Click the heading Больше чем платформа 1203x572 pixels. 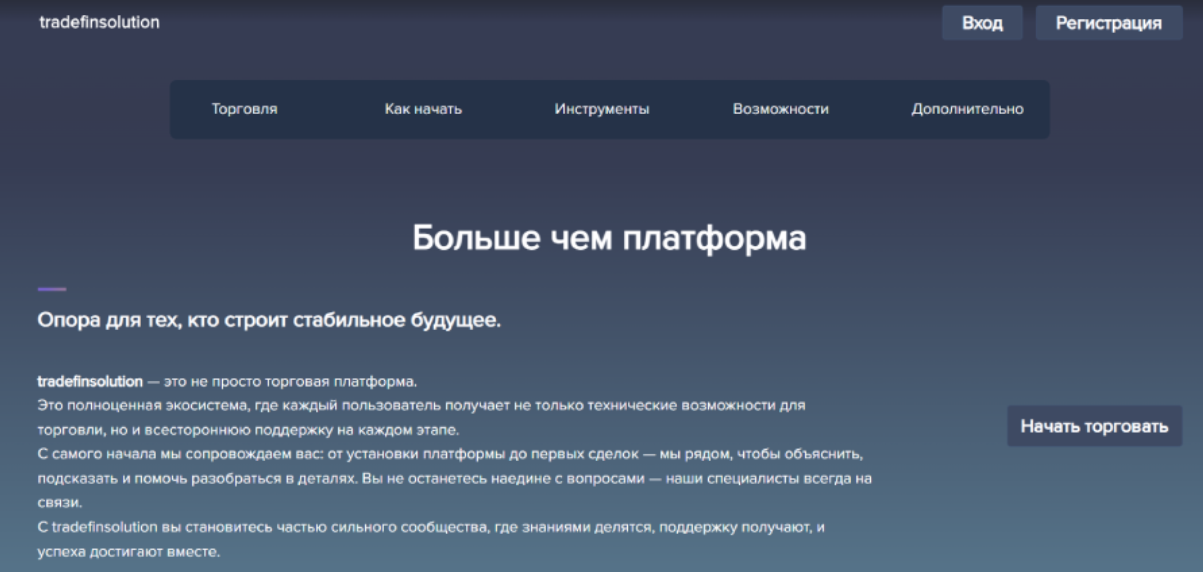(609, 239)
